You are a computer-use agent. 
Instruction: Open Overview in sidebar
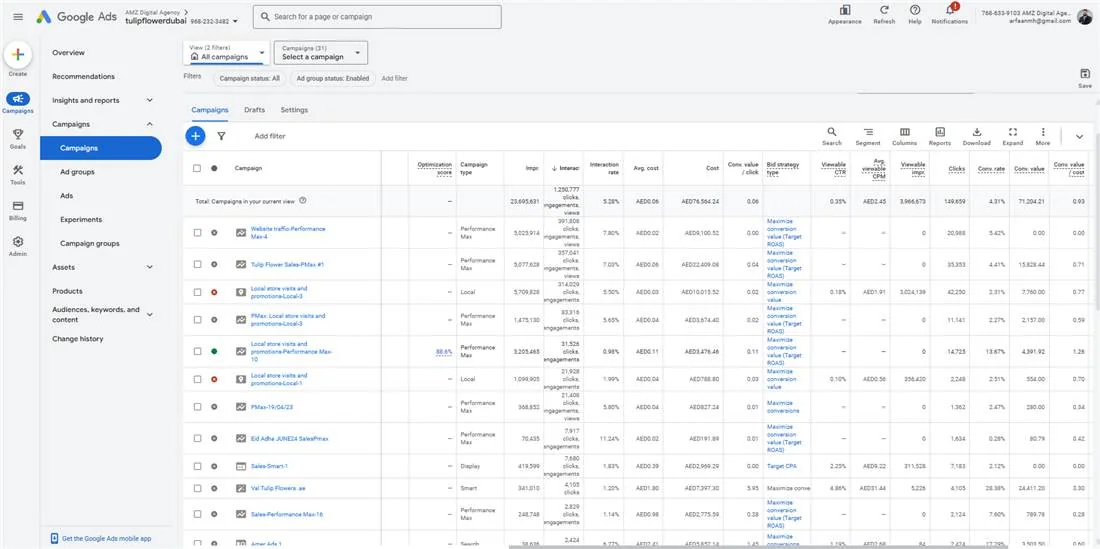pos(68,53)
